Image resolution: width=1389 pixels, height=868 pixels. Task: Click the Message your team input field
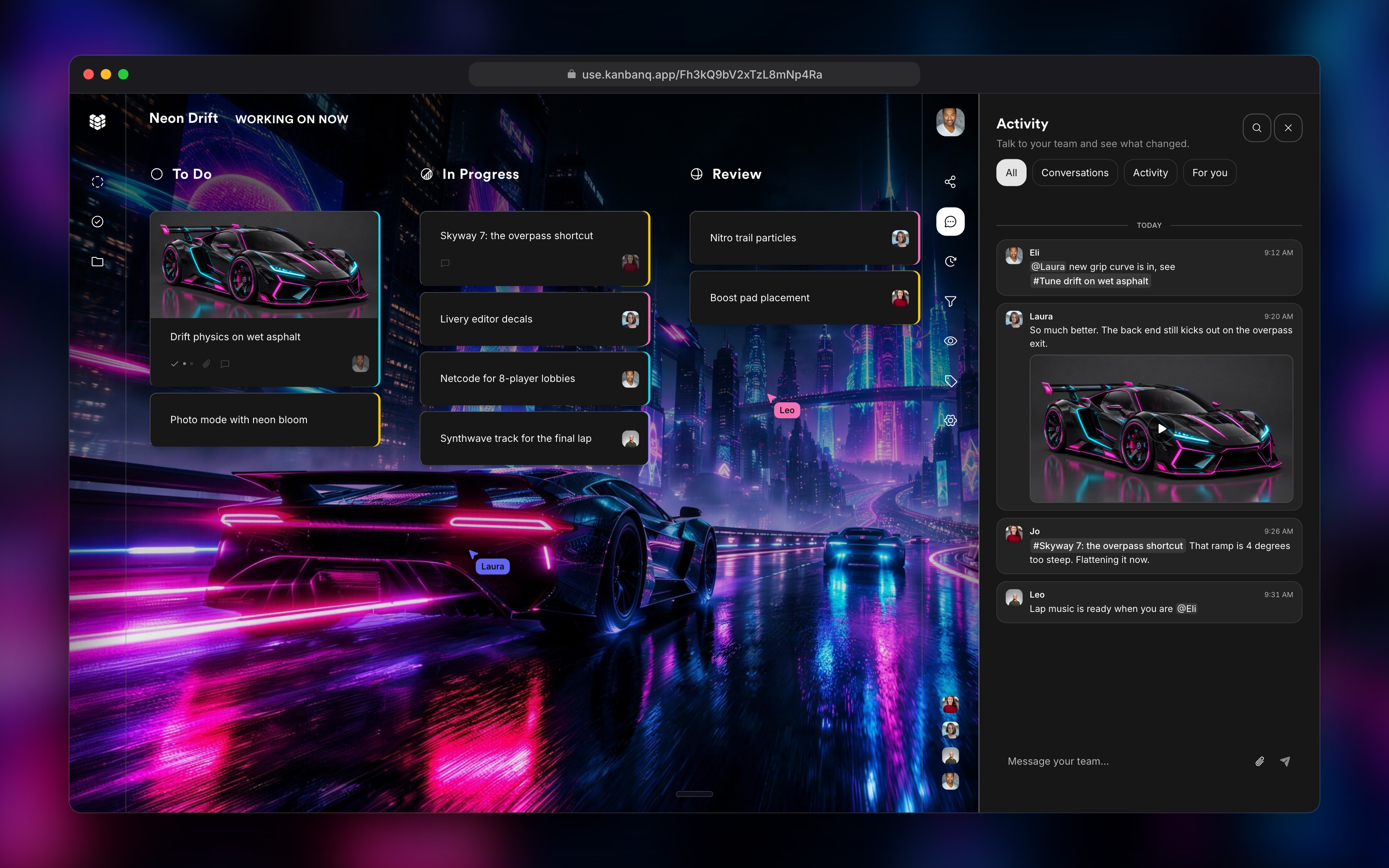coord(1125,761)
